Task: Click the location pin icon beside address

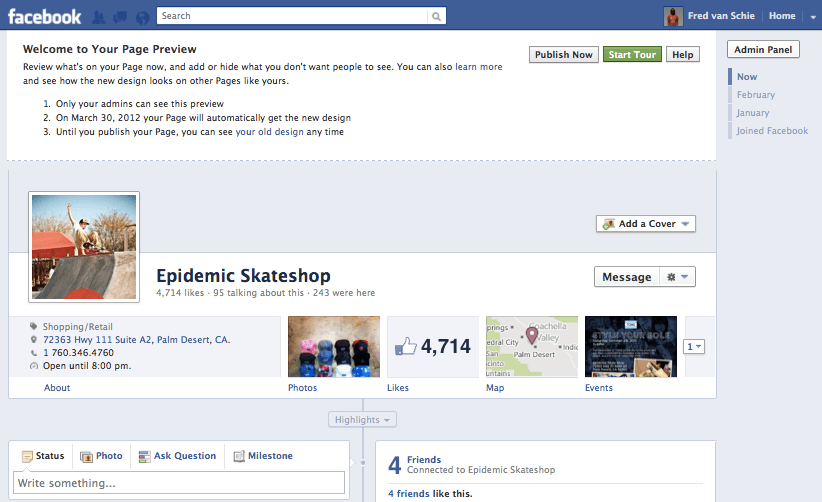Action: coord(34,340)
